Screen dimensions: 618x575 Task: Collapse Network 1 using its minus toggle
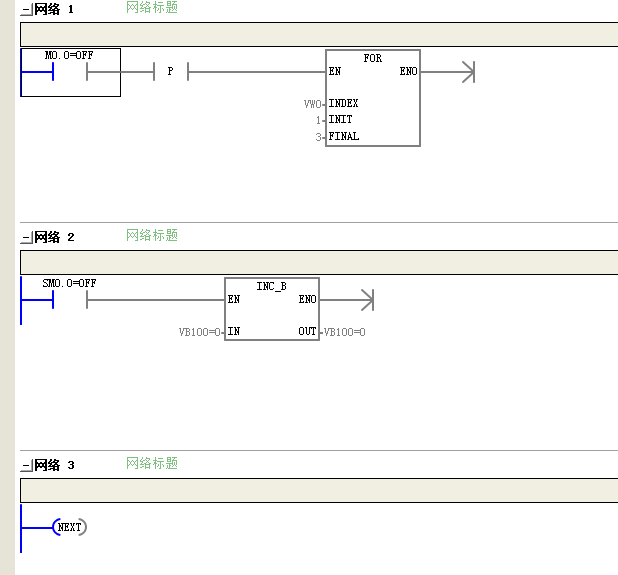click(x=26, y=10)
